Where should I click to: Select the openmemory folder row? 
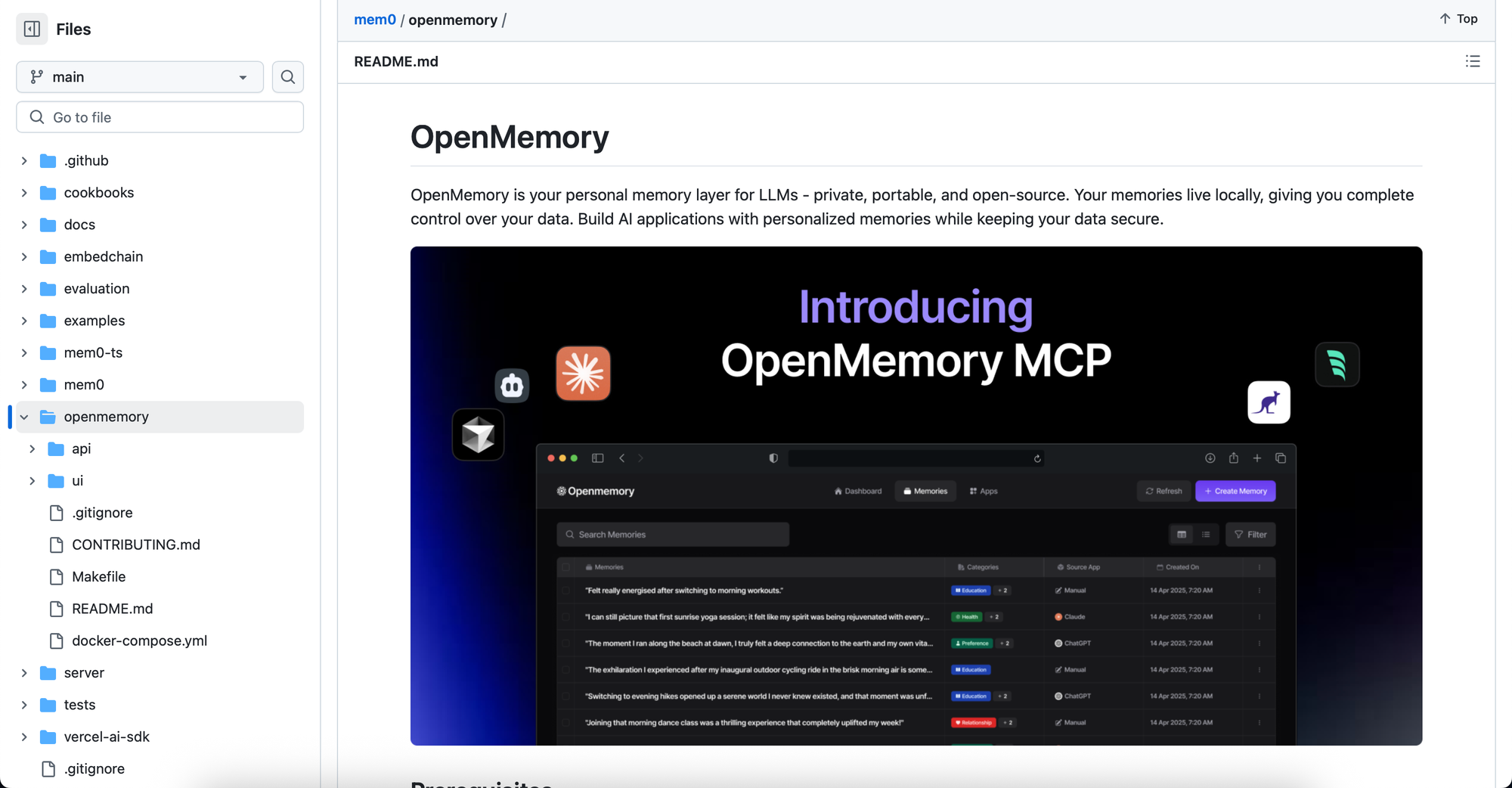[x=160, y=417]
